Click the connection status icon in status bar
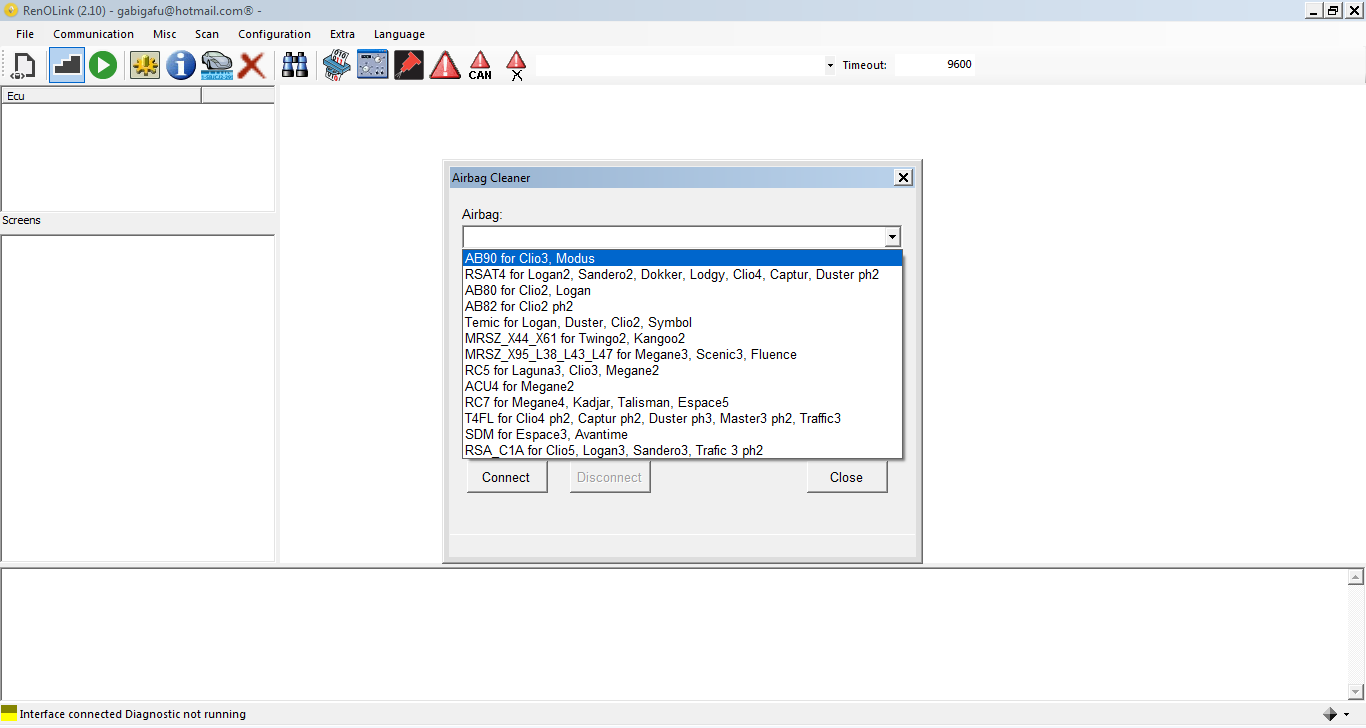The height and width of the screenshot is (728, 1366). (x=9, y=713)
